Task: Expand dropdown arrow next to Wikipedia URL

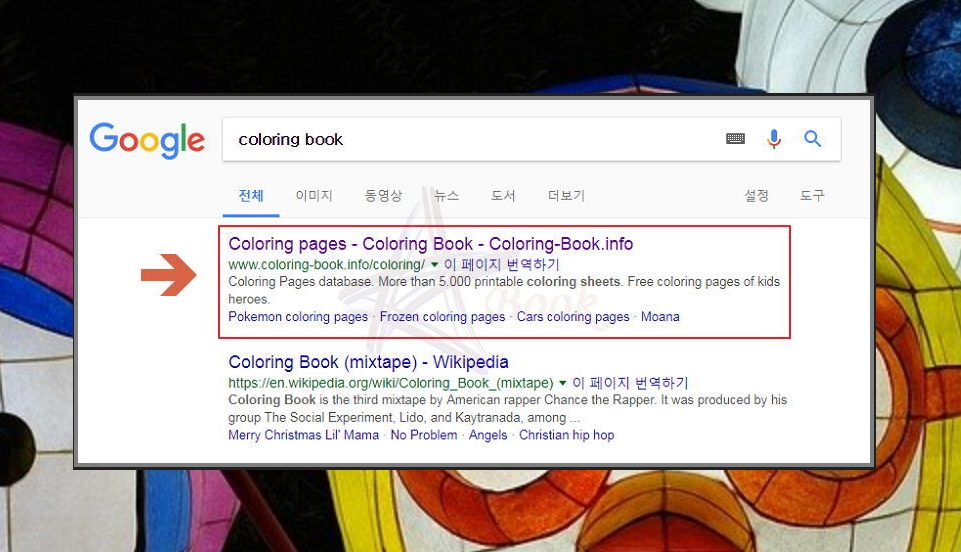Action: pyautogui.click(x=562, y=383)
